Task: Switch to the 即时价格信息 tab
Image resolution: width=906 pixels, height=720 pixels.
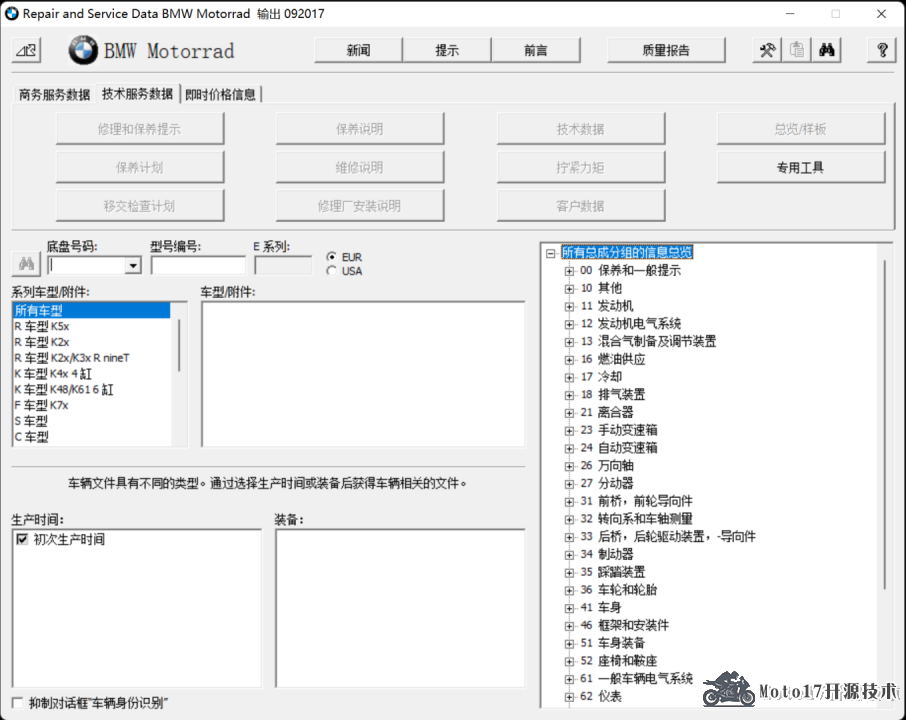Action: pyautogui.click(x=221, y=94)
